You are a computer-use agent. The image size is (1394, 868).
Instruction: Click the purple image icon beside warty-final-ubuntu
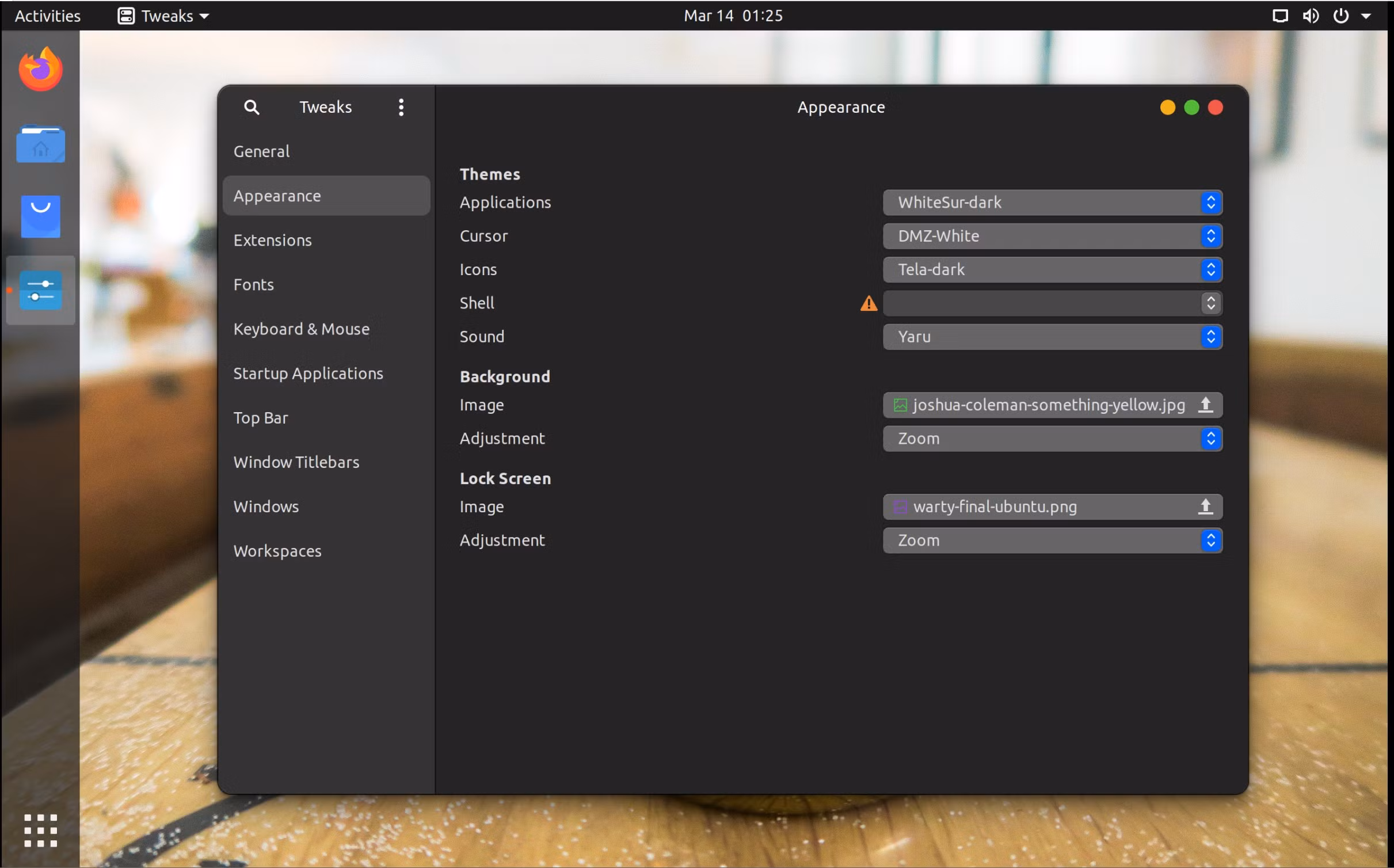click(900, 507)
